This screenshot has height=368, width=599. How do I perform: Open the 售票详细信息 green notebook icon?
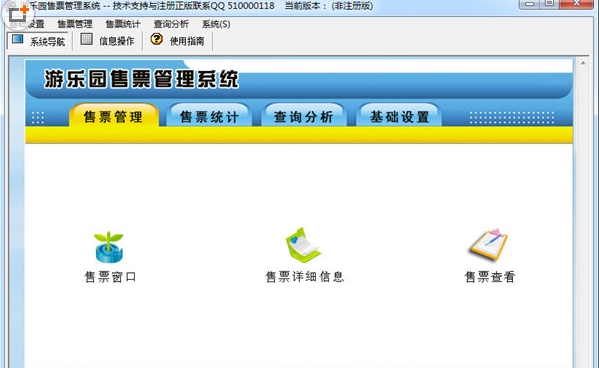(304, 245)
